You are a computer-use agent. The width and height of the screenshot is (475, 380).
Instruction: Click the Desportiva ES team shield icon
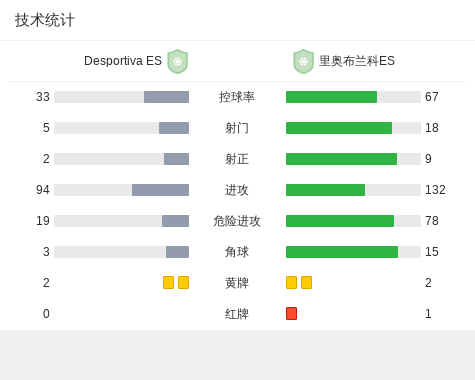tap(178, 61)
